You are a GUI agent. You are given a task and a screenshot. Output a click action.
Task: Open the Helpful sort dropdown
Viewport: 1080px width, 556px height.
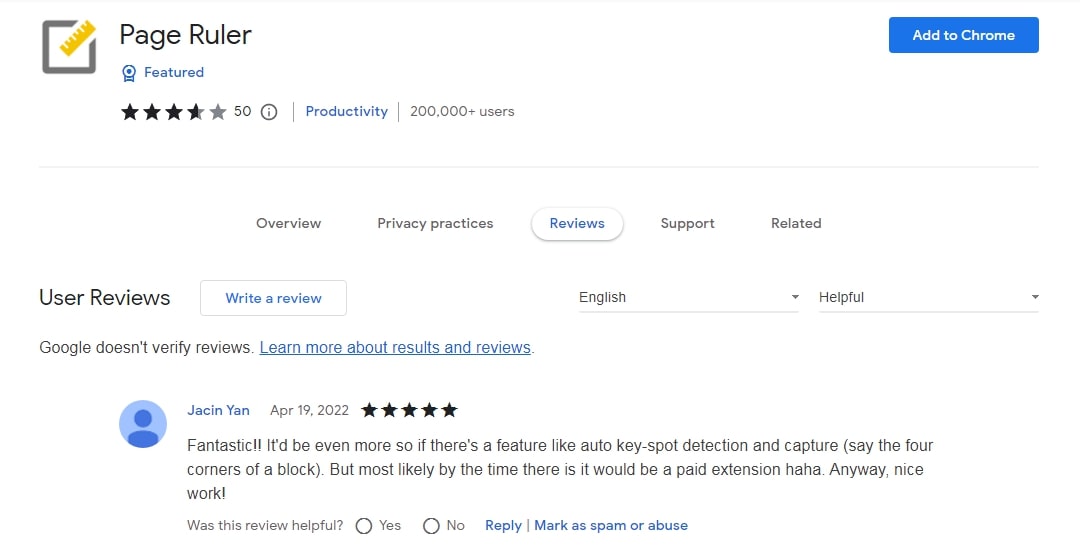click(x=928, y=297)
